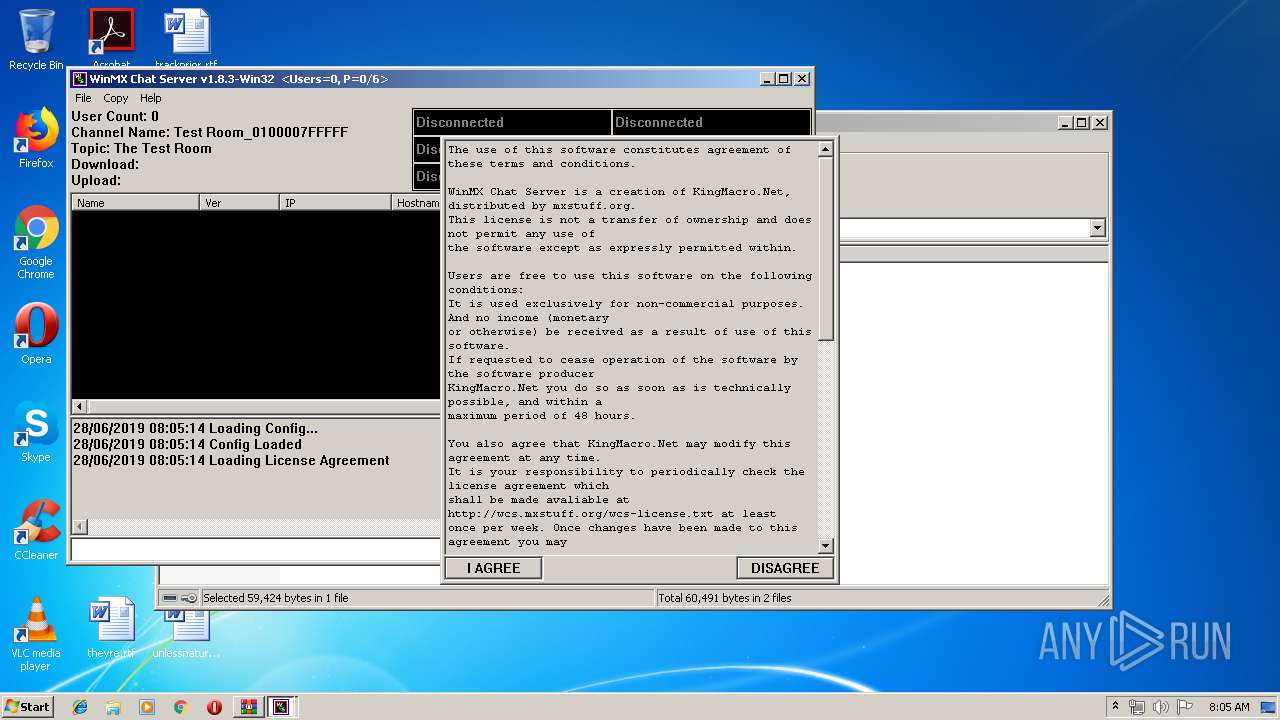
Task: Open the Firefox desktop shortcut
Action: pyautogui.click(x=36, y=138)
